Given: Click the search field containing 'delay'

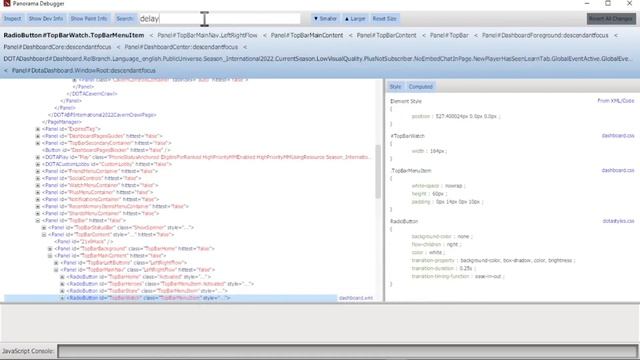Looking at the screenshot, I should pos(220,19).
